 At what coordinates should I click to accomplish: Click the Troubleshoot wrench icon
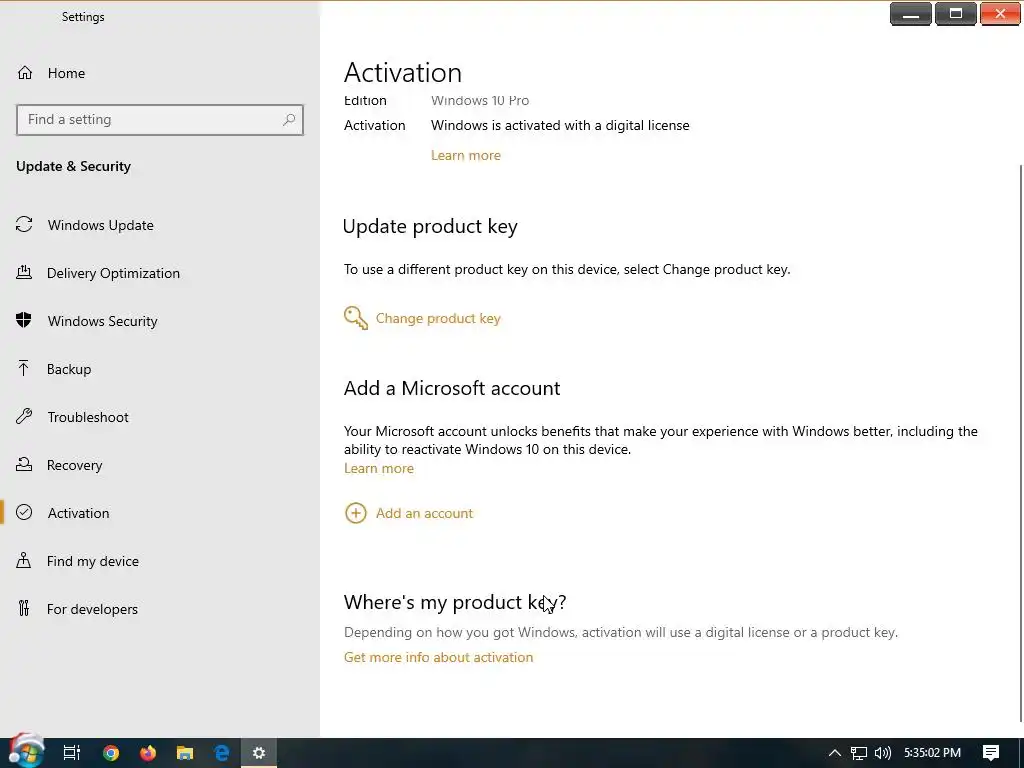24,416
